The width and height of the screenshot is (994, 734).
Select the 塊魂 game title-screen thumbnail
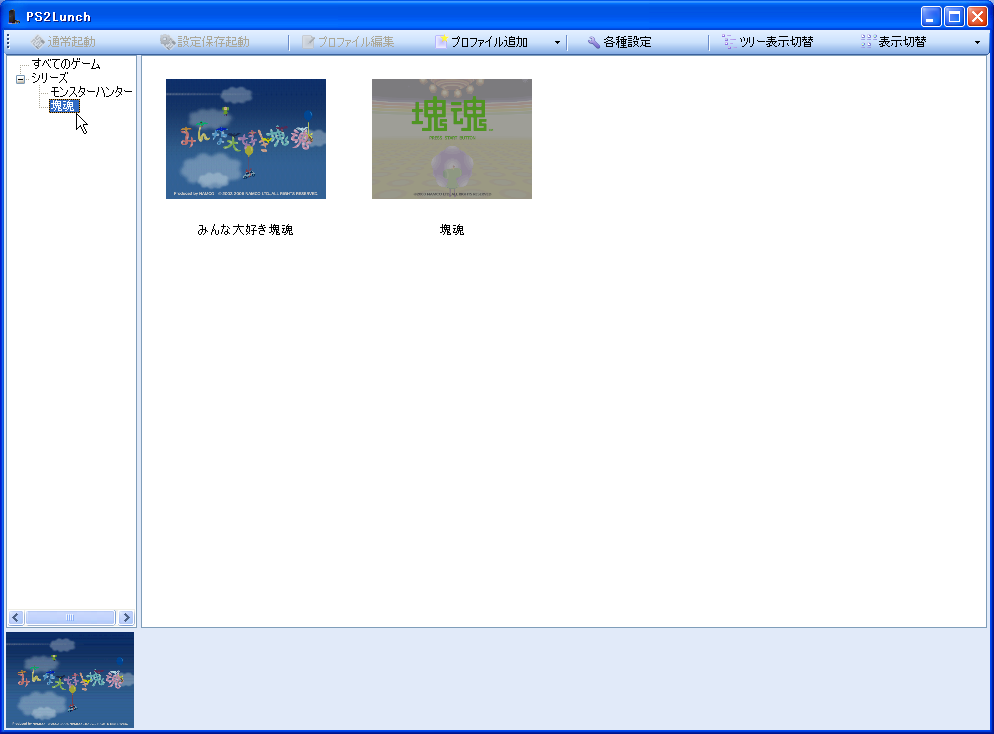click(x=452, y=139)
